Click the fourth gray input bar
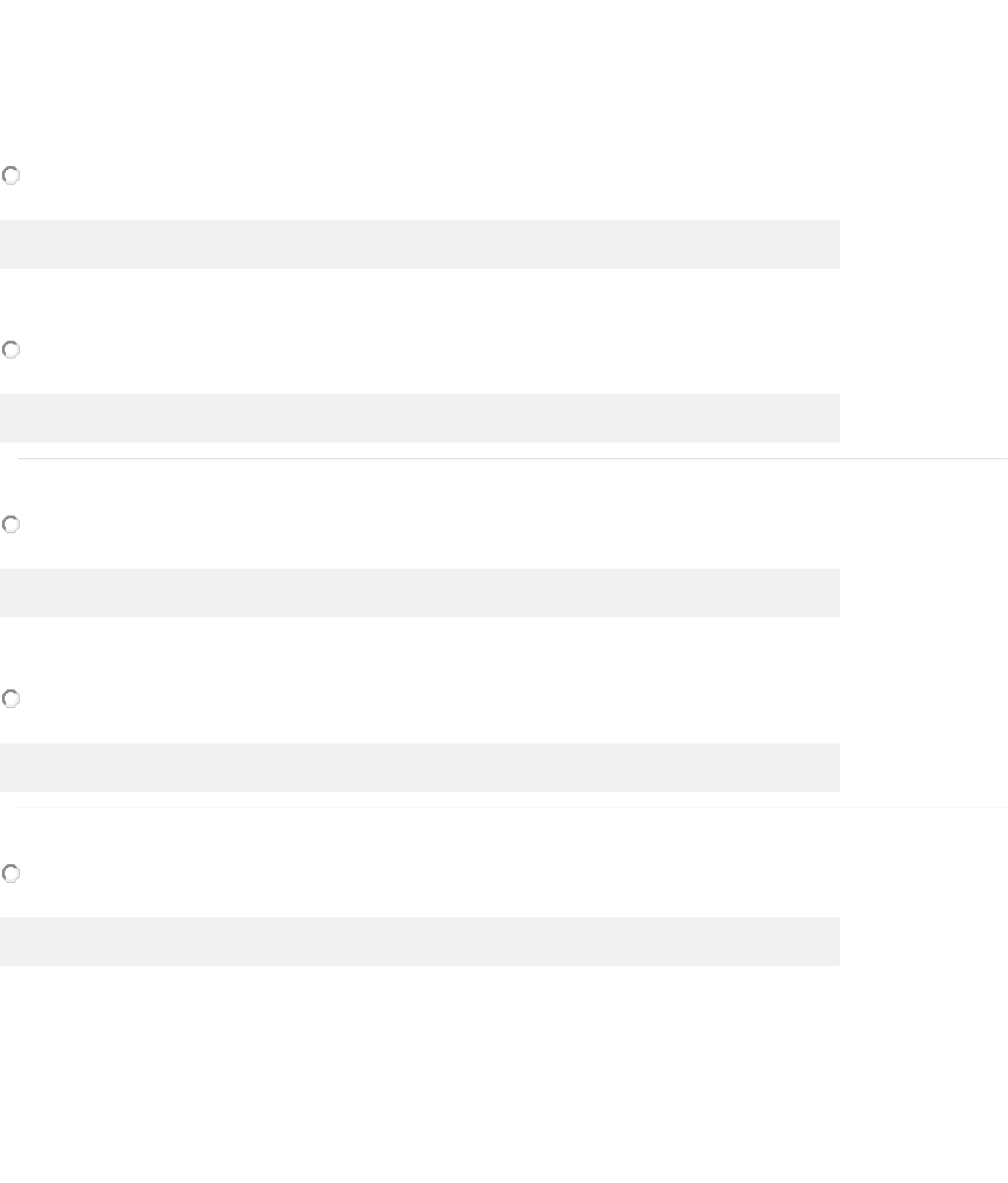This screenshot has height=1183, width=1008. pyautogui.click(x=420, y=767)
